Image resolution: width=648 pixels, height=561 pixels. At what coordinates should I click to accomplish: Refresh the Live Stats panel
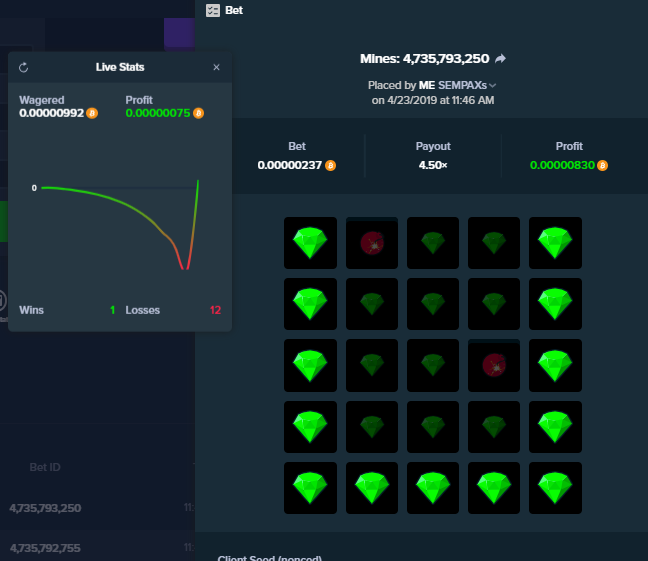point(24,67)
